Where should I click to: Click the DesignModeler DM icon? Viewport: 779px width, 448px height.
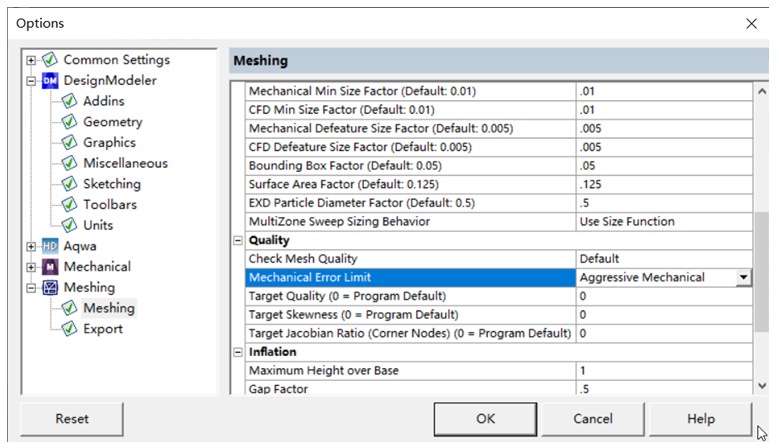click(50, 80)
